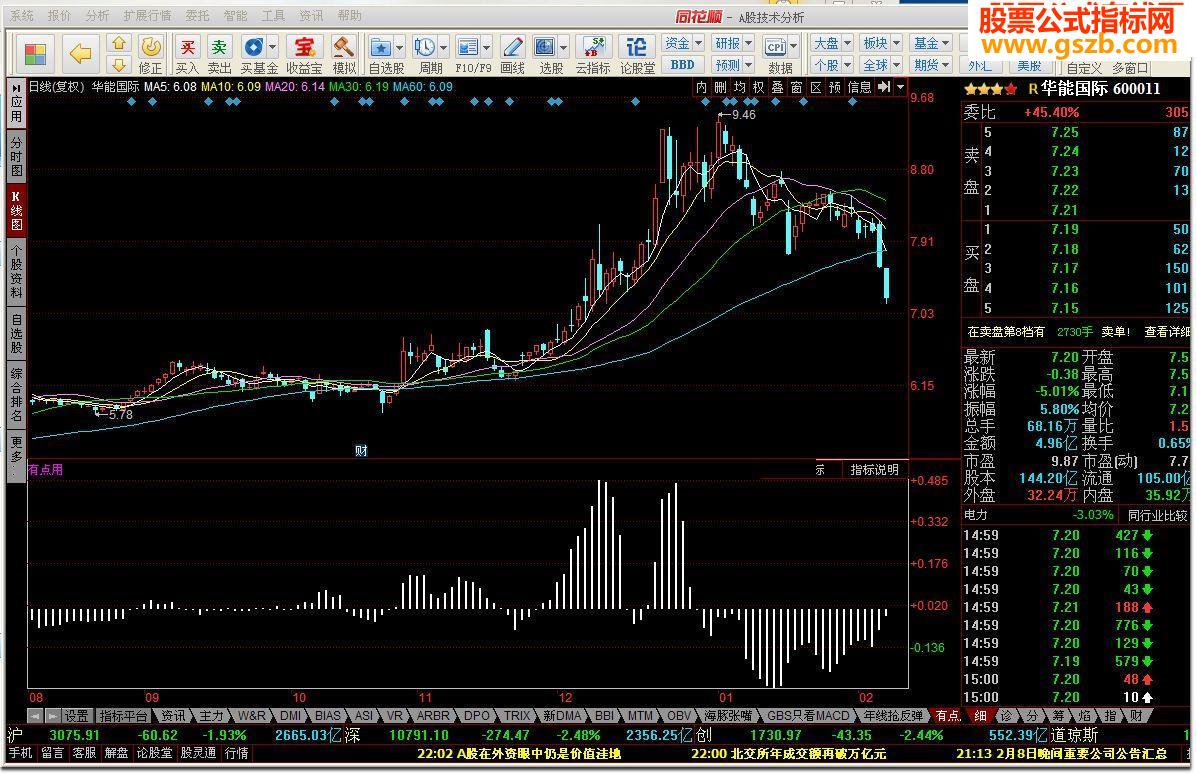The height and width of the screenshot is (774, 1196).
Task: Open the 论股堂 forum icon
Action: tap(637, 47)
